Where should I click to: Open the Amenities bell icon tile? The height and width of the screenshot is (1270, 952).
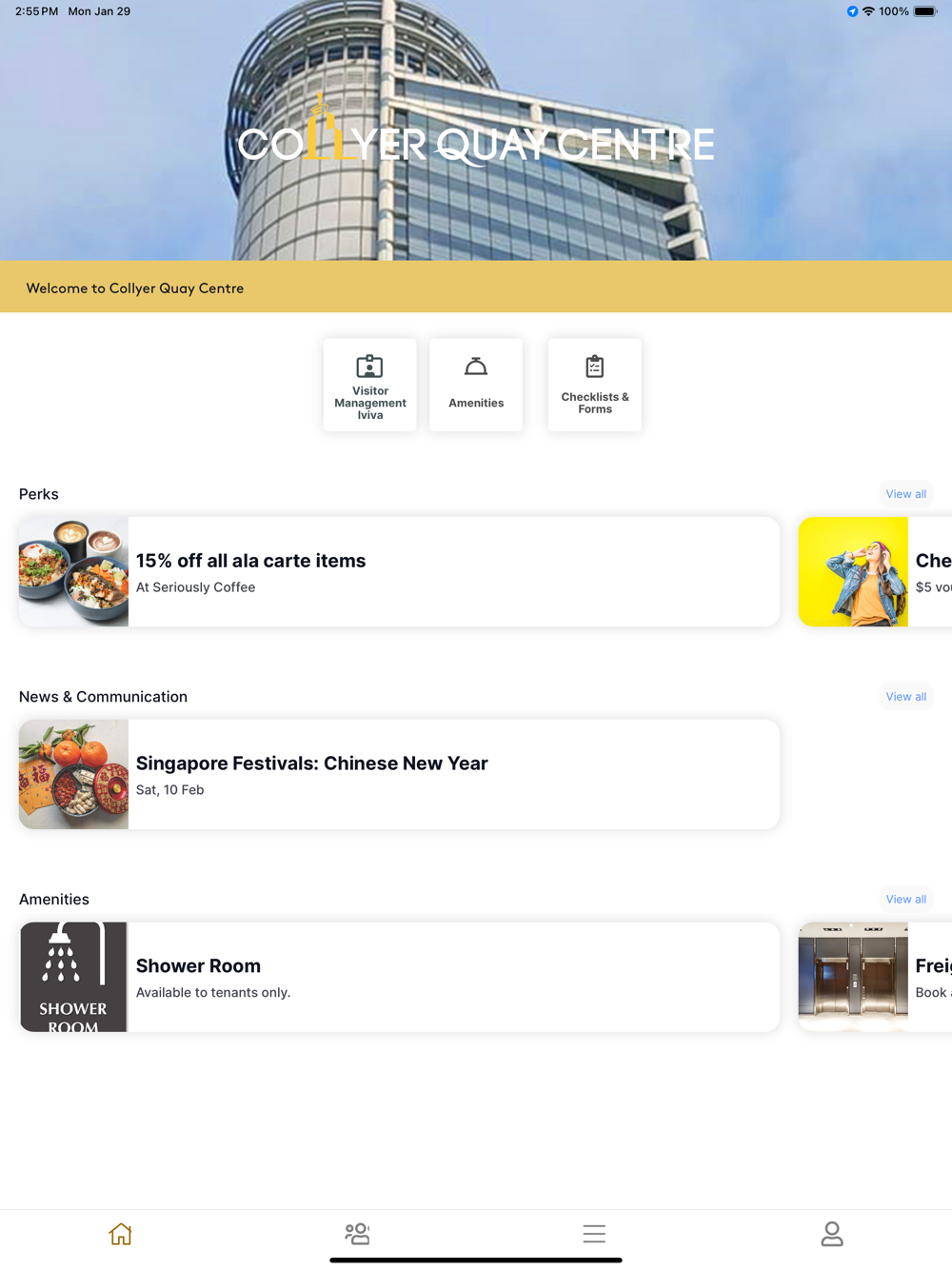476,385
